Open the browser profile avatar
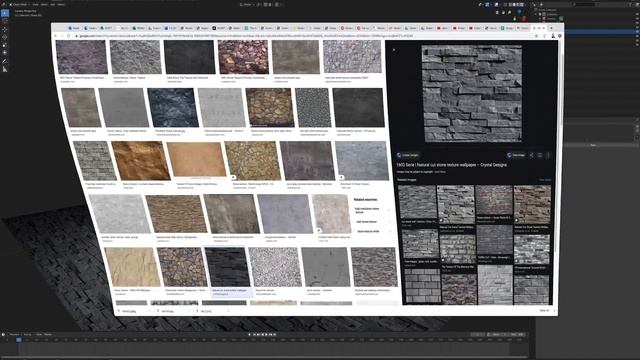The image size is (640, 360). coord(553,36)
